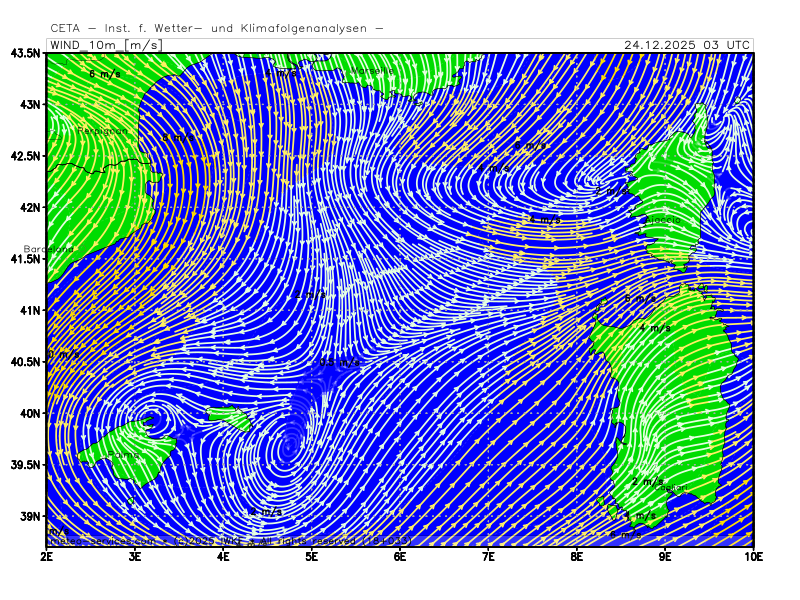Click the 4 m/s label on northern Sardinia
Viewport: 800px width, 600px height.
(x=654, y=328)
